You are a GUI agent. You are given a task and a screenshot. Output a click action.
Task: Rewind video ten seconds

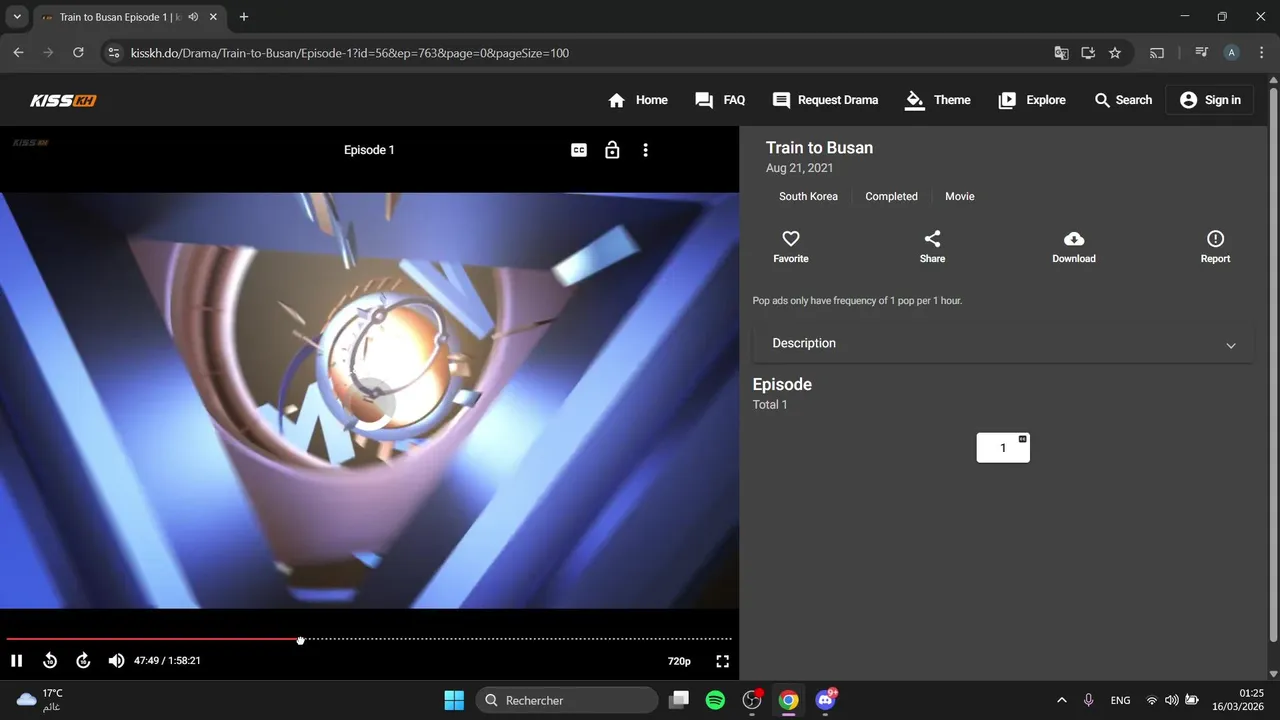point(50,661)
